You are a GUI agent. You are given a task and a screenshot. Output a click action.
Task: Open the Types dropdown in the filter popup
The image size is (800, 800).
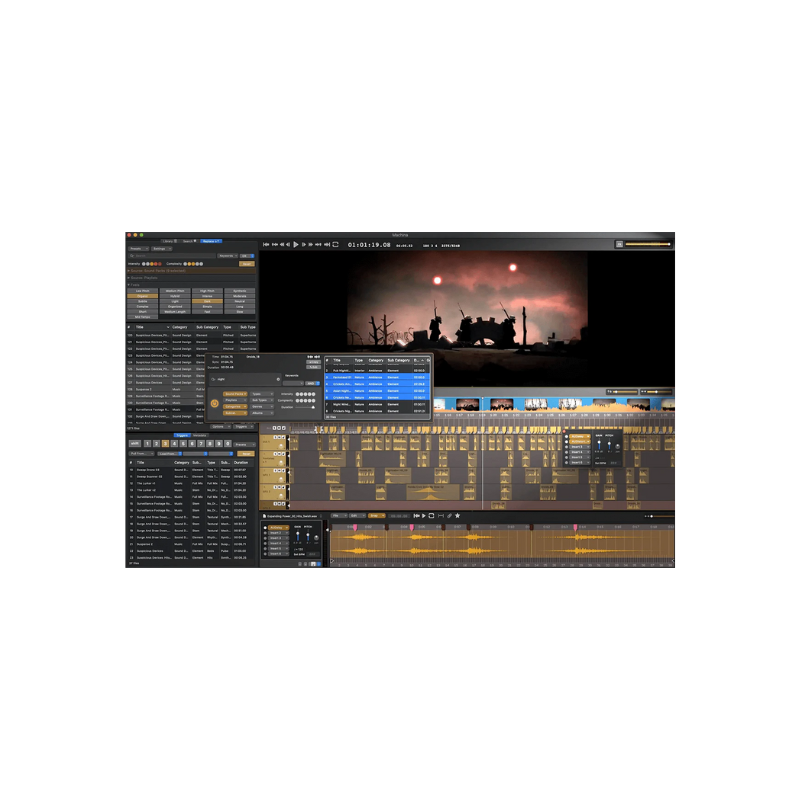coord(262,393)
